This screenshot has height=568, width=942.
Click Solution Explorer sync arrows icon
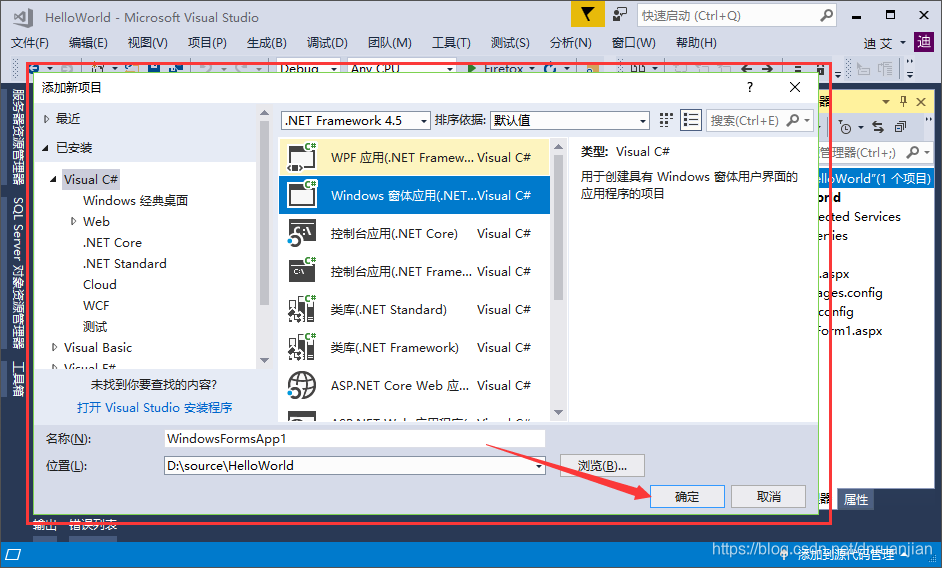pos(878,127)
